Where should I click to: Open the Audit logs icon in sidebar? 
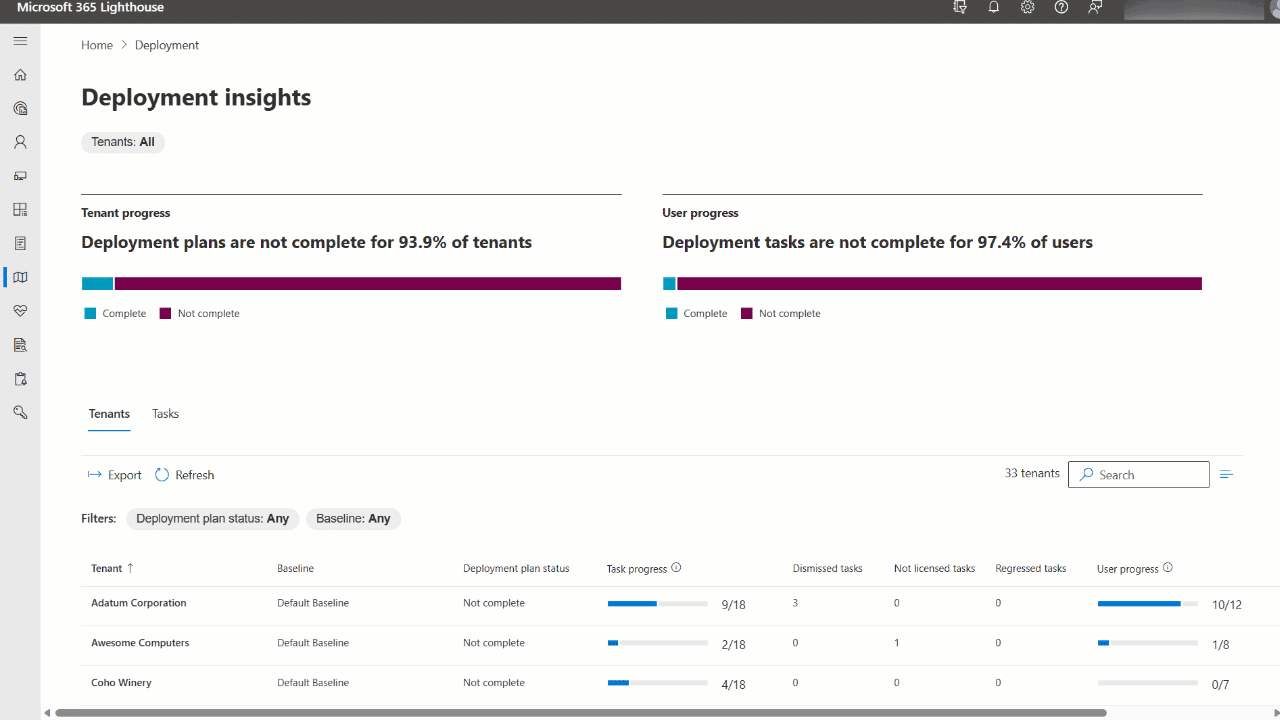coord(20,344)
